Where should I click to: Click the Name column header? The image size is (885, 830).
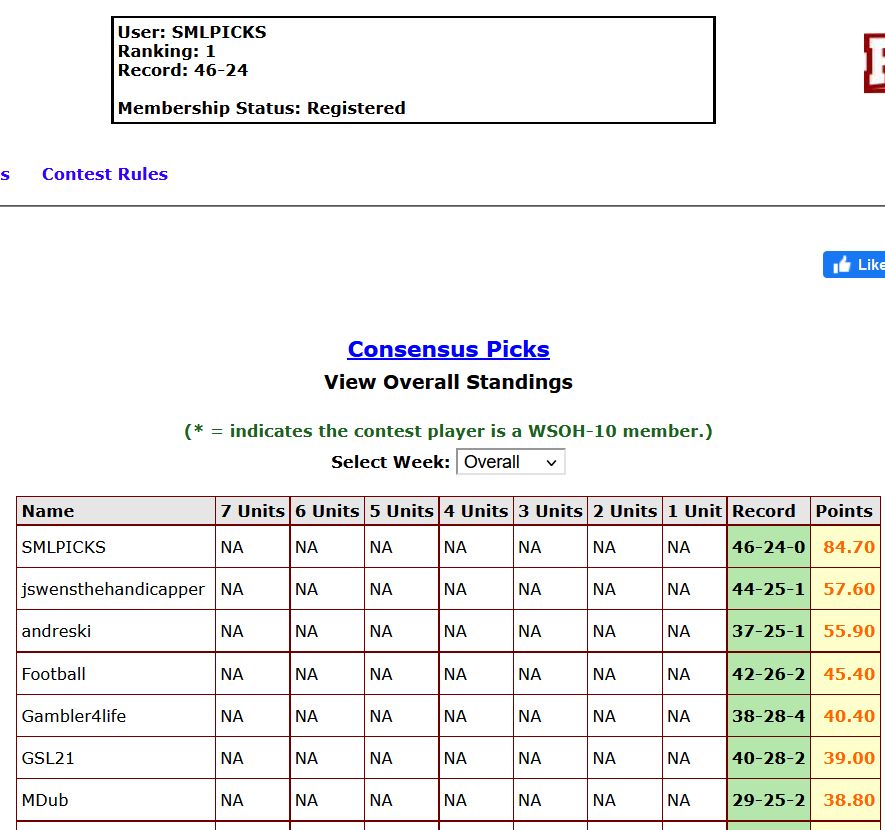pos(116,511)
